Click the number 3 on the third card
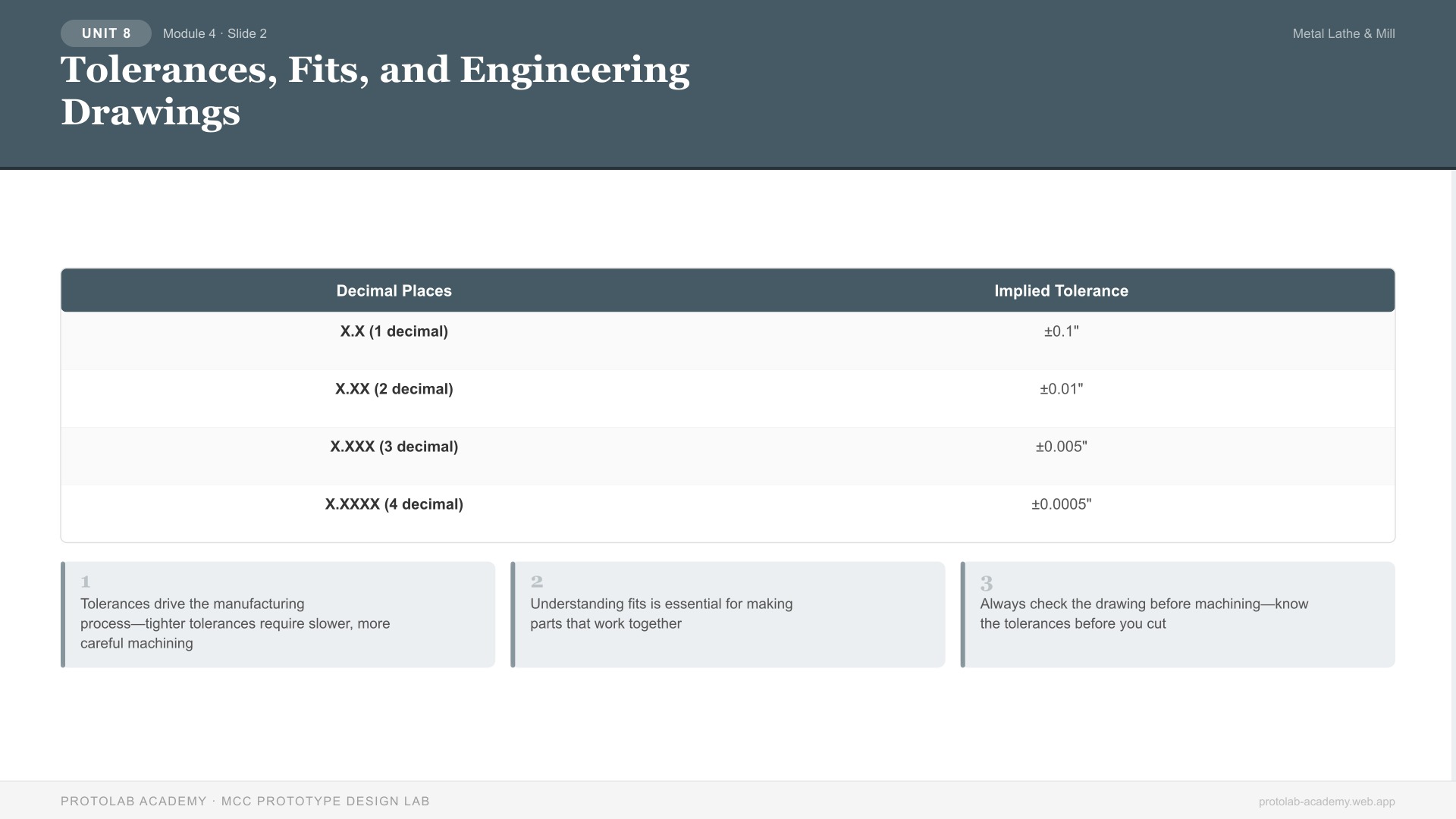 point(986,584)
